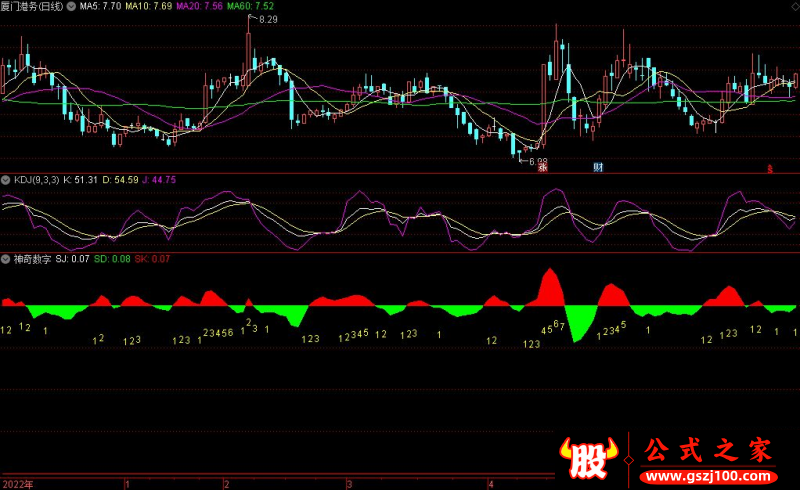Expand the 神奇数字 indicator dropdown arrow
This screenshot has width=800, height=490.
tap(6, 258)
